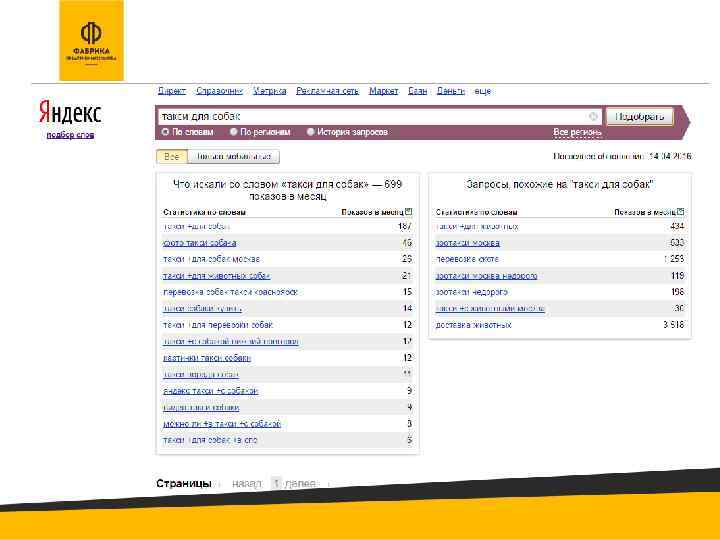Screen dimensions: 720x540
Task: Click page number 1 in pagination
Action: [276, 484]
